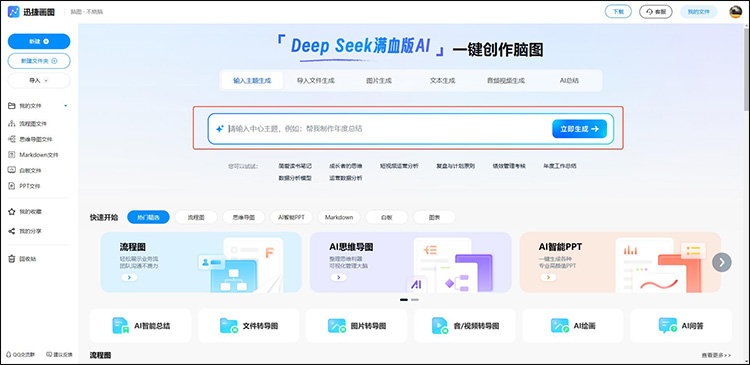Open the 音/视频转导图 tool
This screenshot has height=365, width=750.
(x=465, y=326)
